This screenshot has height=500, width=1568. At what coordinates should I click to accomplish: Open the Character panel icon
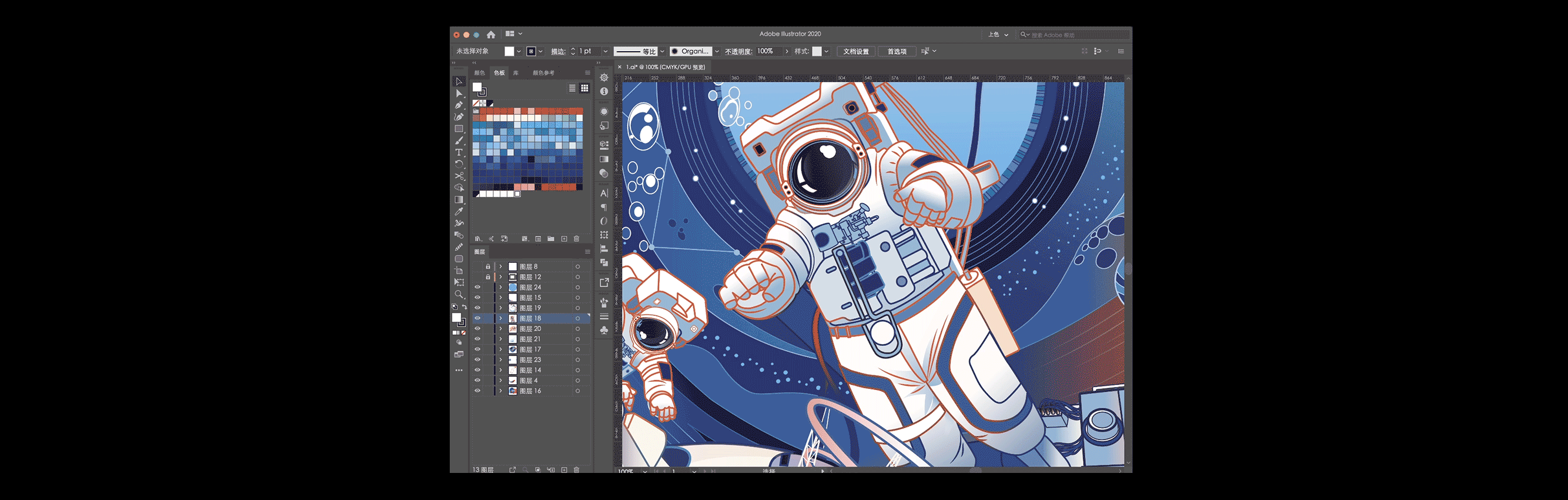(604, 193)
